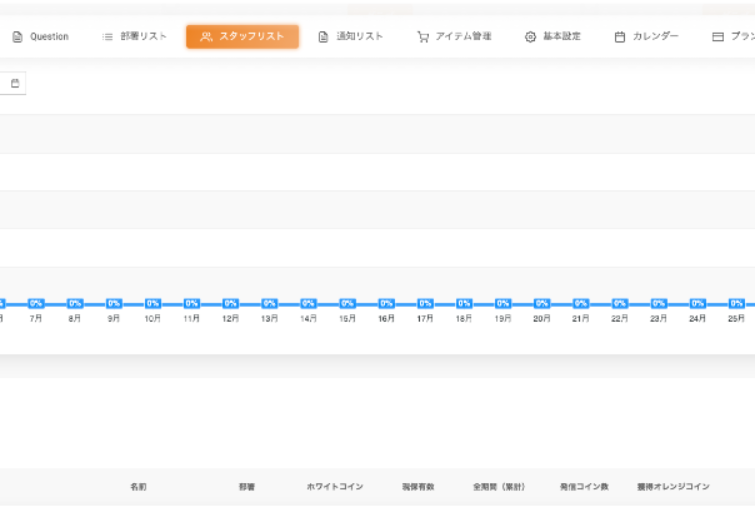The image size is (755, 532).
Task: Click the 0% data point above 17月
Action: pos(425,303)
